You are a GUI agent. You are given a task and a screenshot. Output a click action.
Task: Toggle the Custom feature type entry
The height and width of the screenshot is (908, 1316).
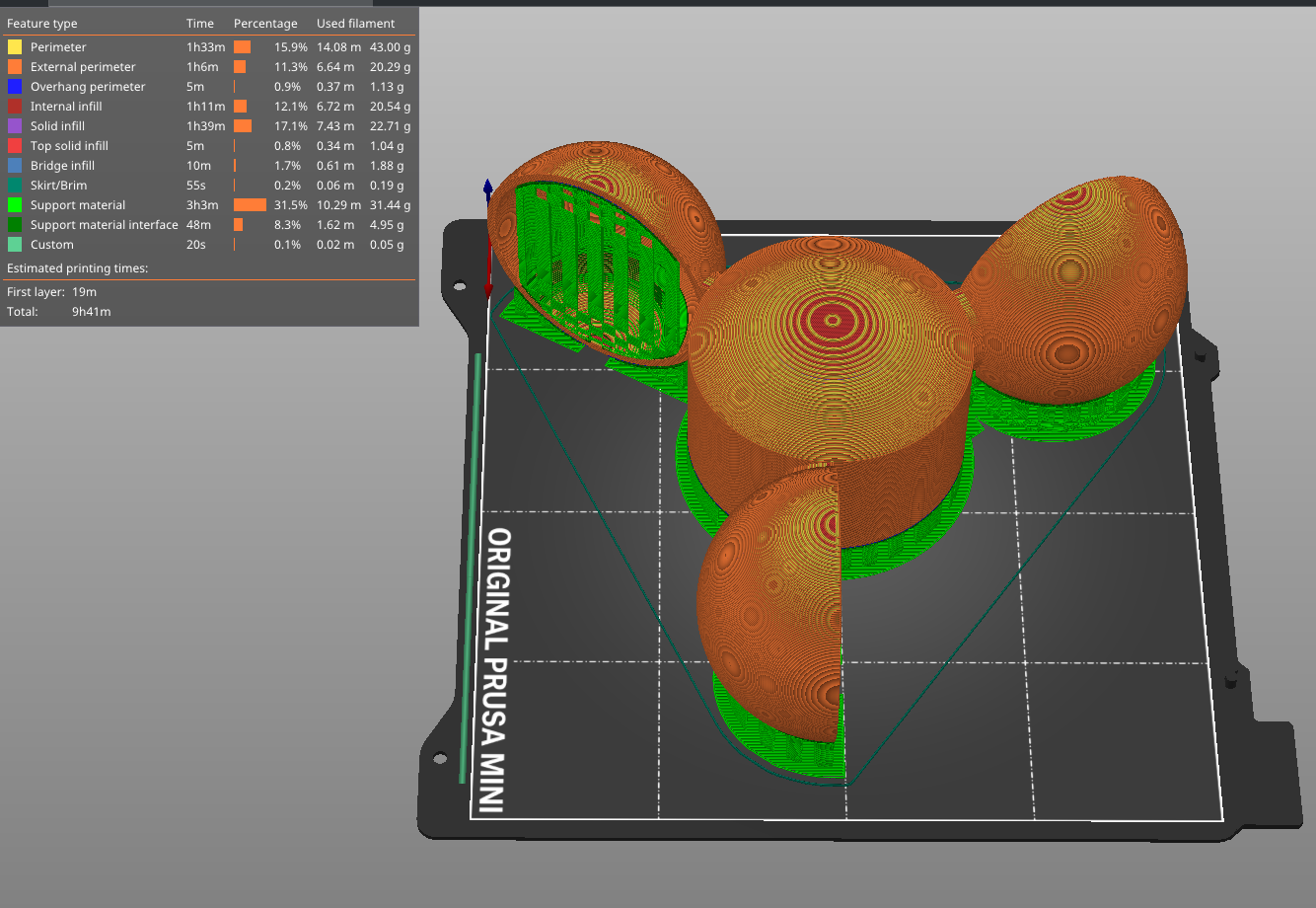click(x=51, y=245)
